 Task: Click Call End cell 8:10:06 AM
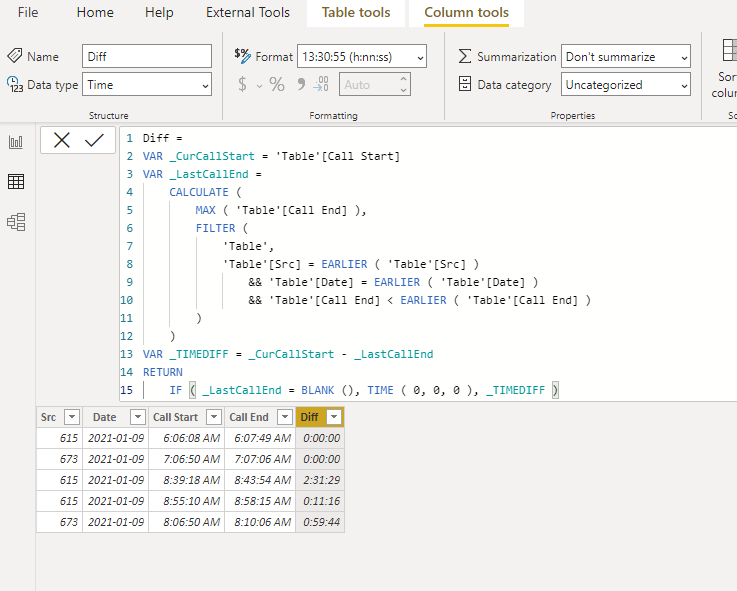pos(260,522)
